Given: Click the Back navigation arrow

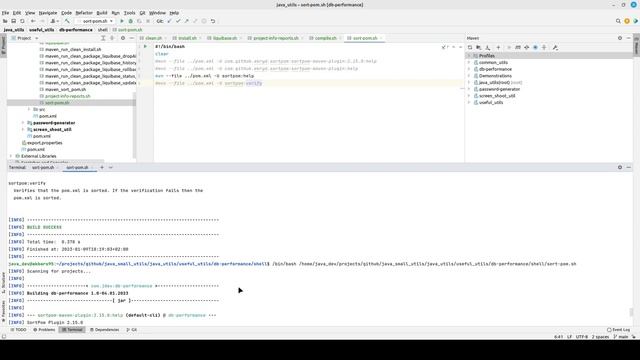Looking at the screenshot, I should [33, 21].
